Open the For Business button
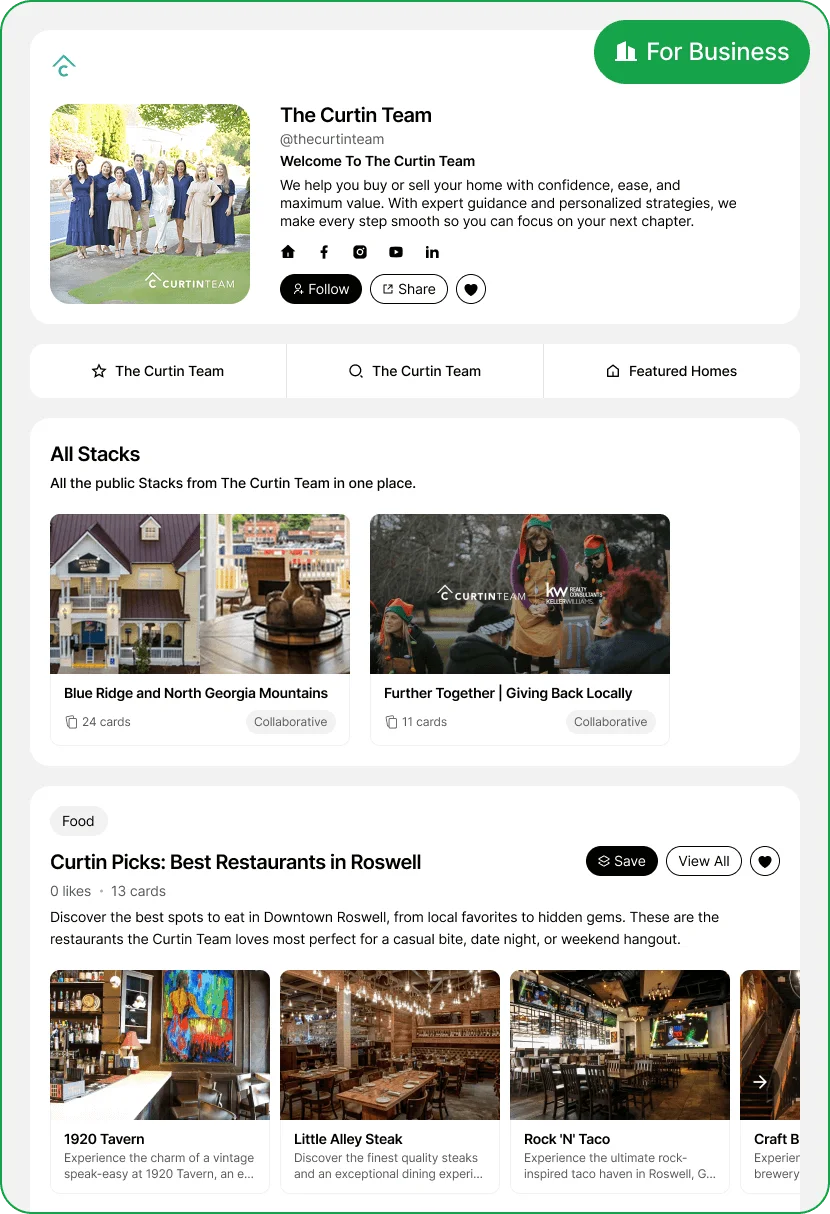The height and width of the screenshot is (1214, 830). click(x=702, y=52)
